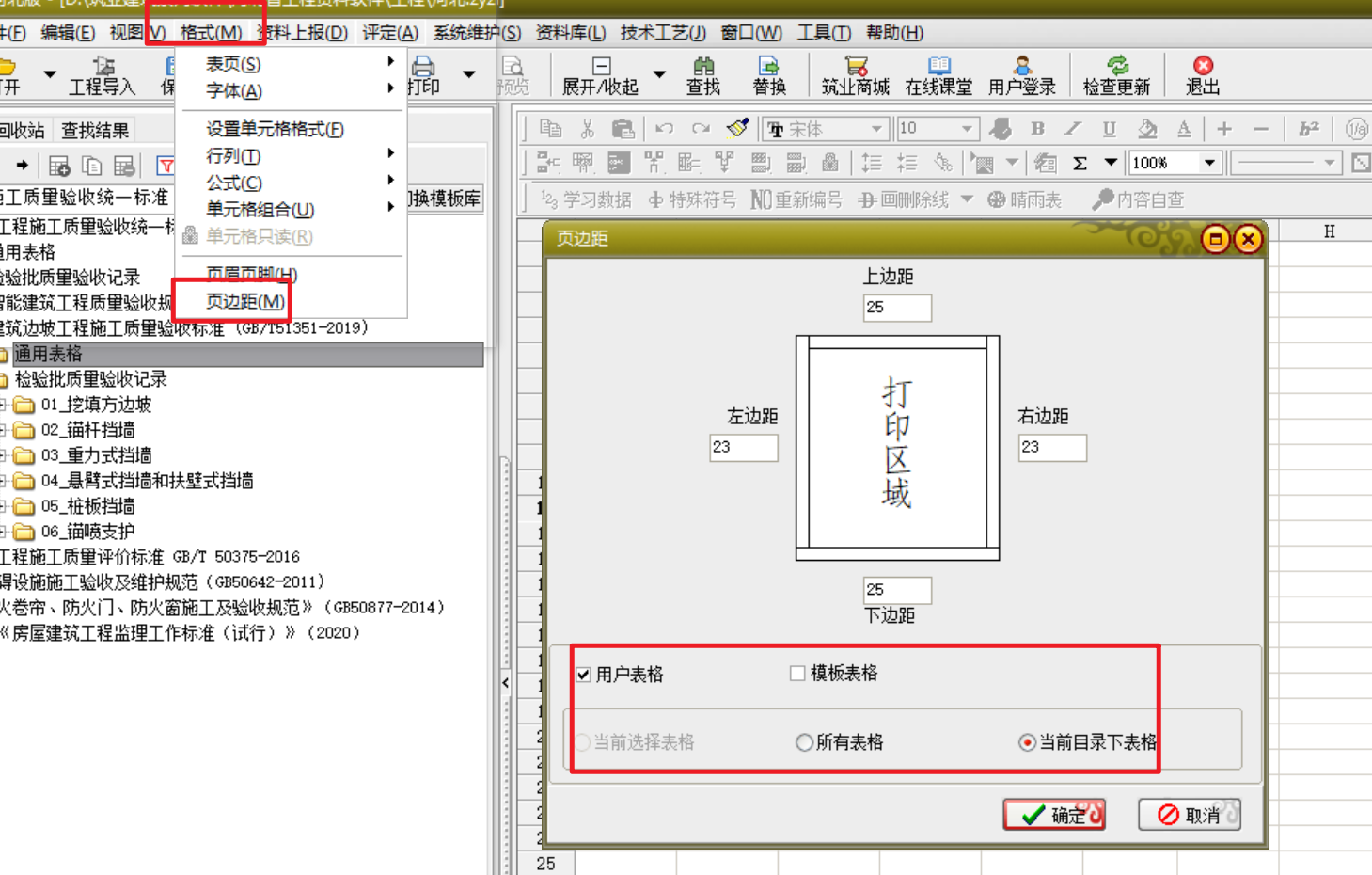Click NO 重新编号 renumber button
The image size is (1372, 875).
[796, 199]
